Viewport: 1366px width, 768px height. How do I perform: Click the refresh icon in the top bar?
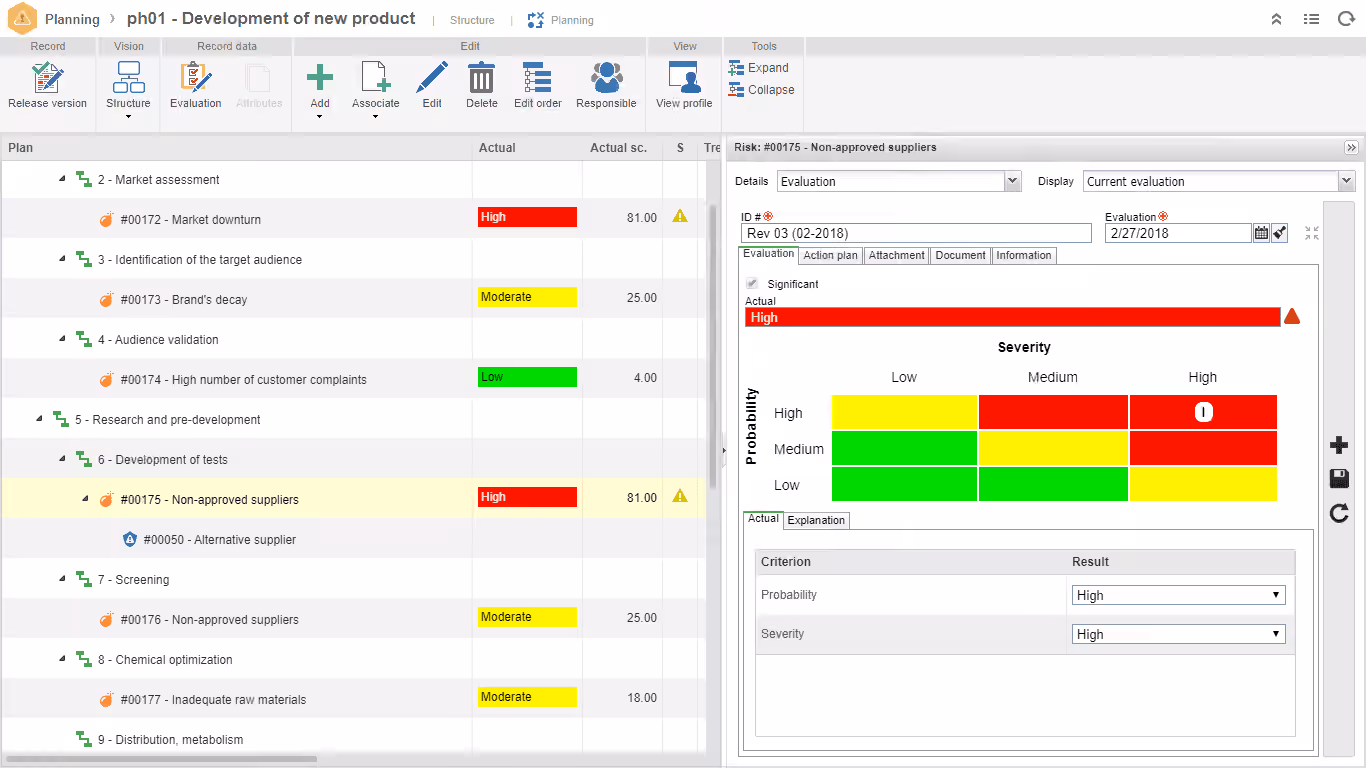click(x=1345, y=19)
